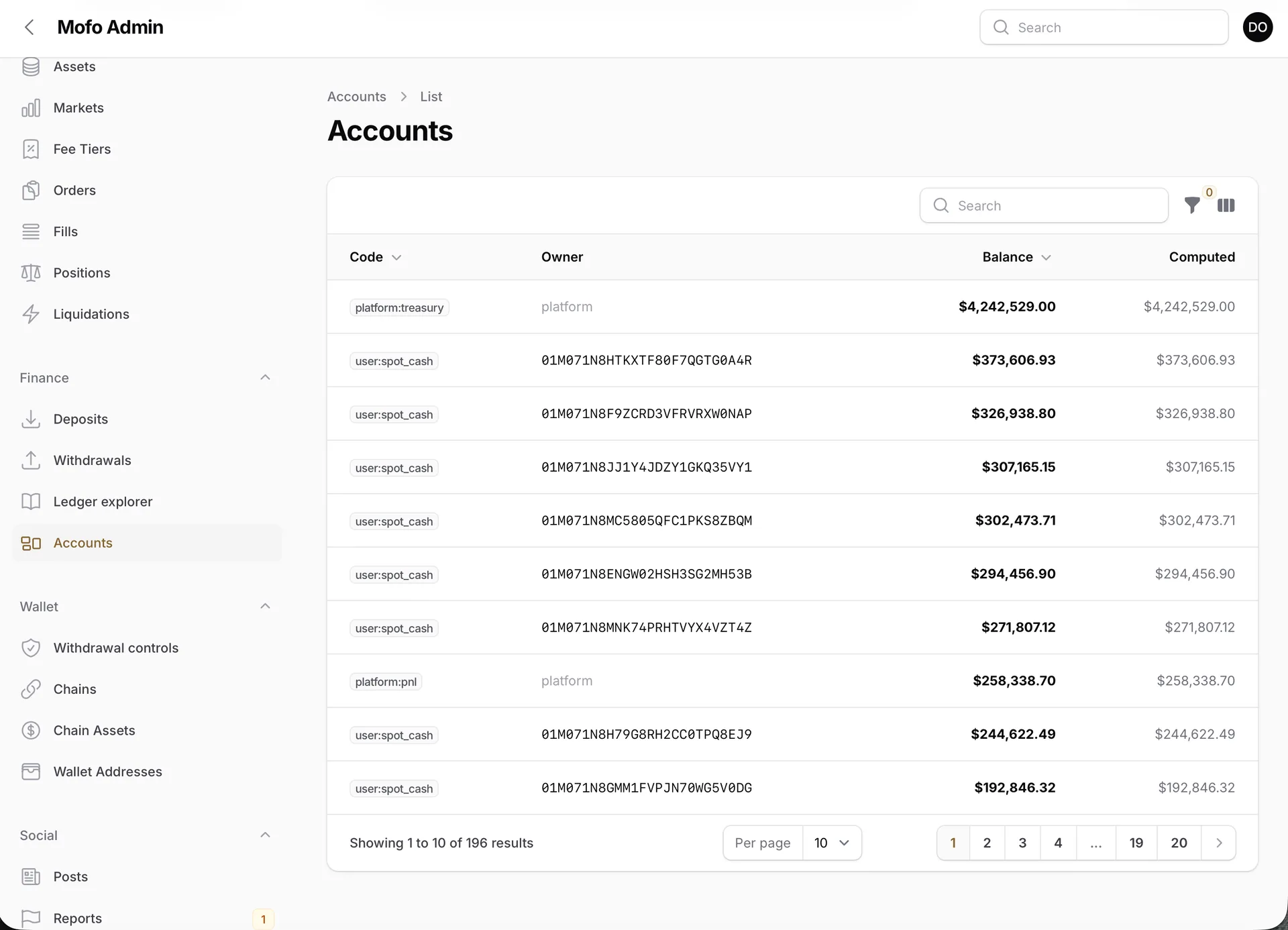This screenshot has height=930, width=1288.
Task: Click the next page arrow in pagination
Action: point(1219,843)
